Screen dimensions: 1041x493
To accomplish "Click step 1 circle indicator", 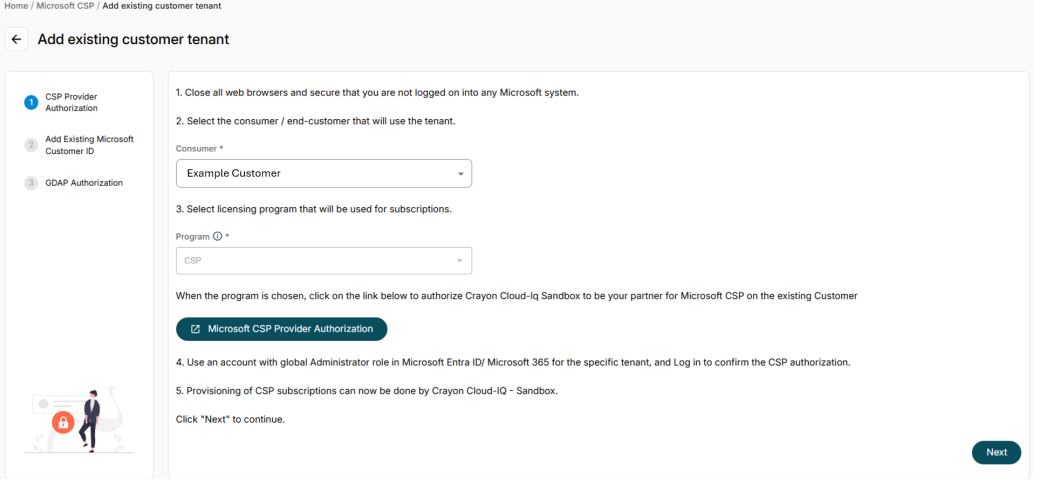I will [31, 102].
